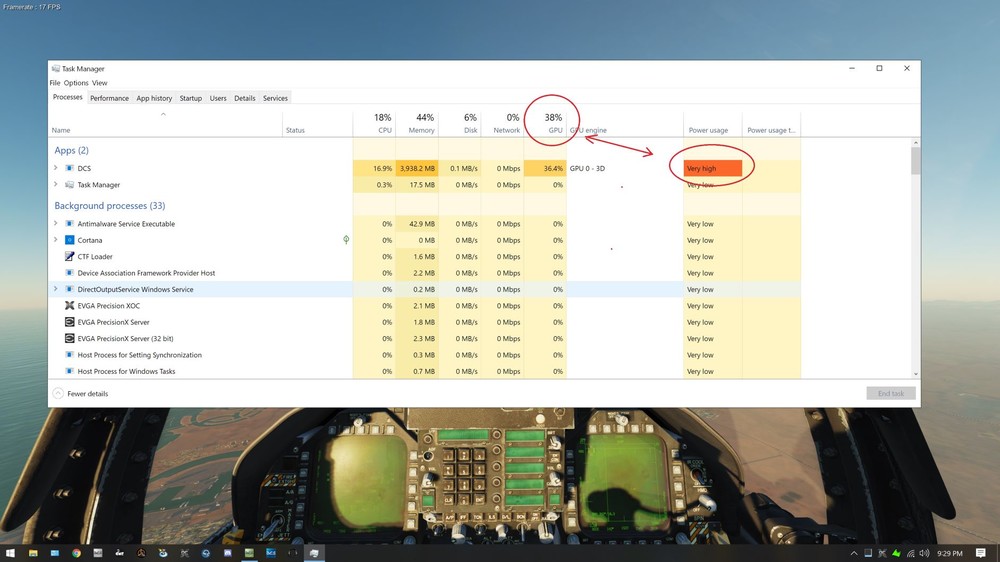Open the Windows Start menu
This screenshot has height=562, width=1000.
(x=10, y=553)
